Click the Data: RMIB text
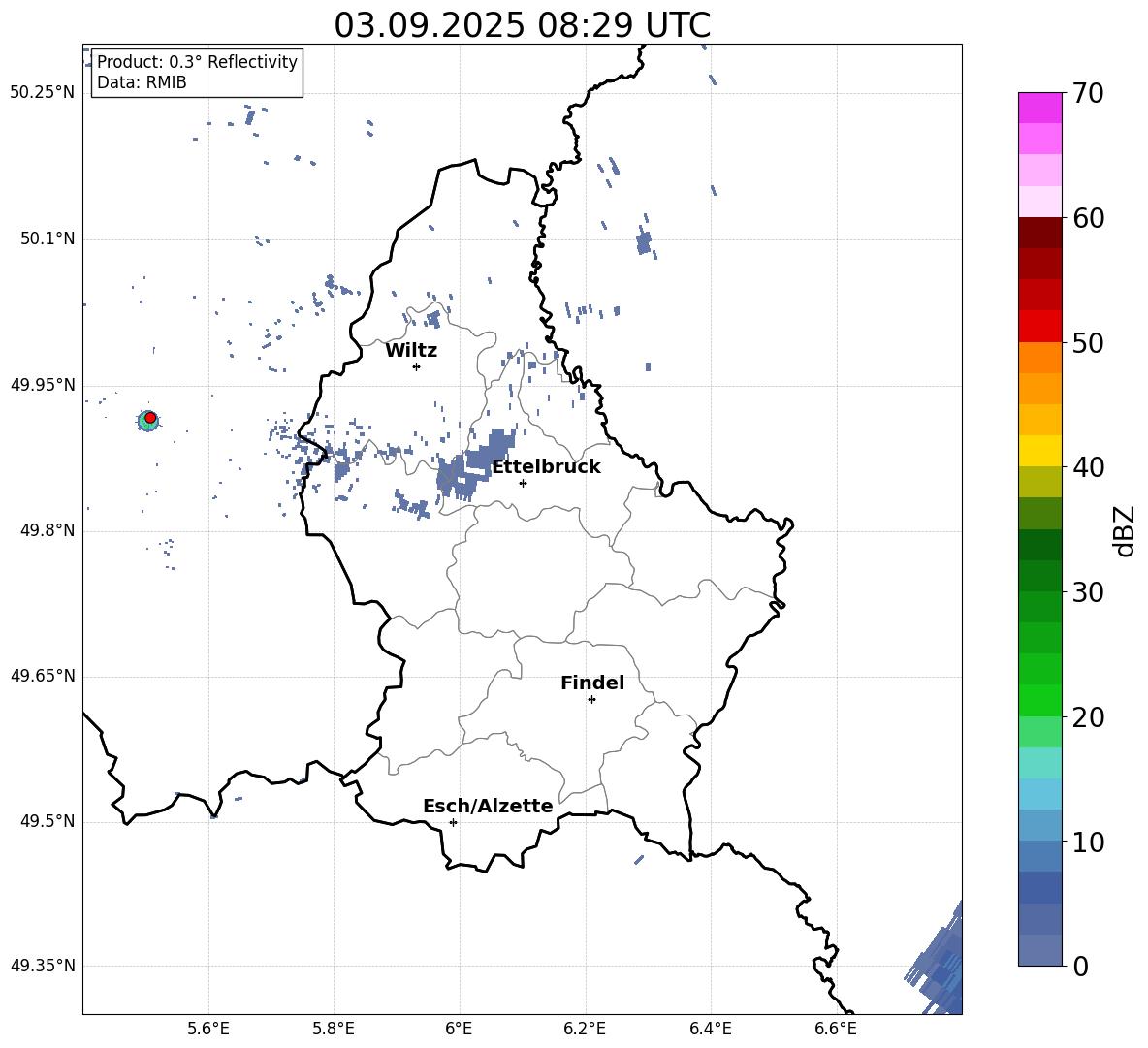 [142, 82]
